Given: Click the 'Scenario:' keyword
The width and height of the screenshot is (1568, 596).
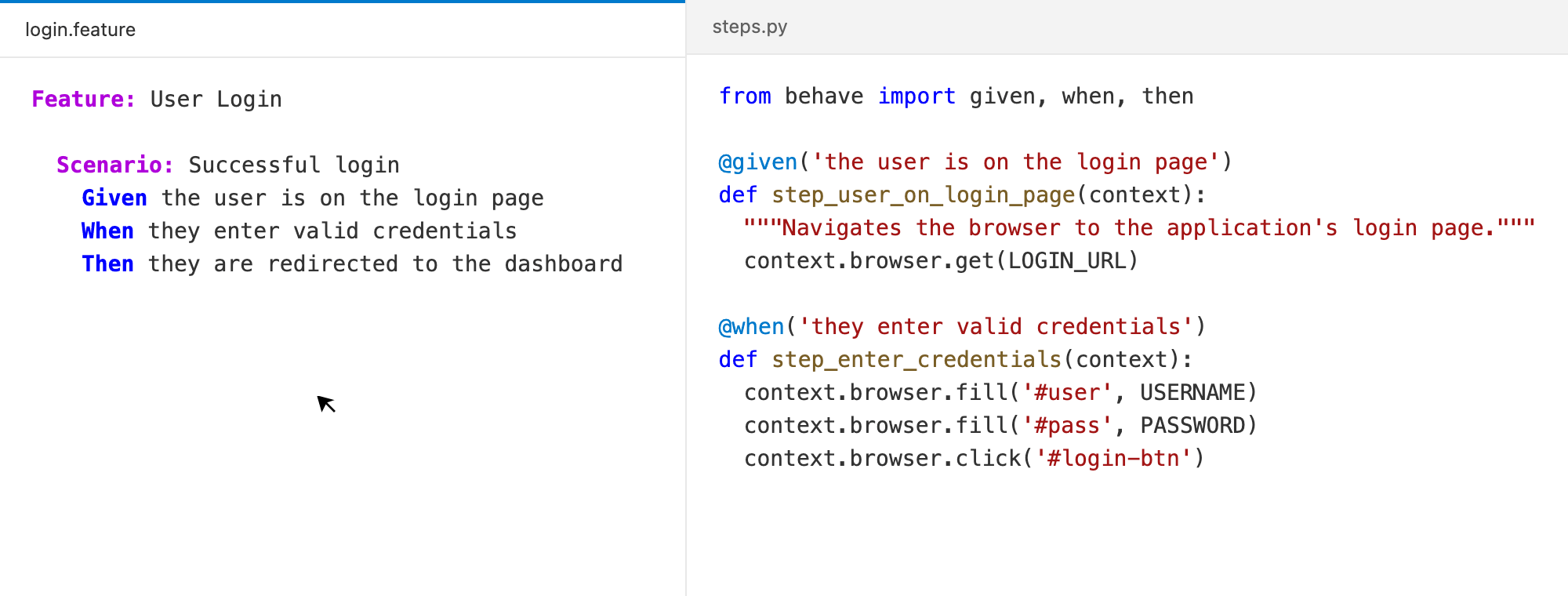Looking at the screenshot, I should coord(115,165).
